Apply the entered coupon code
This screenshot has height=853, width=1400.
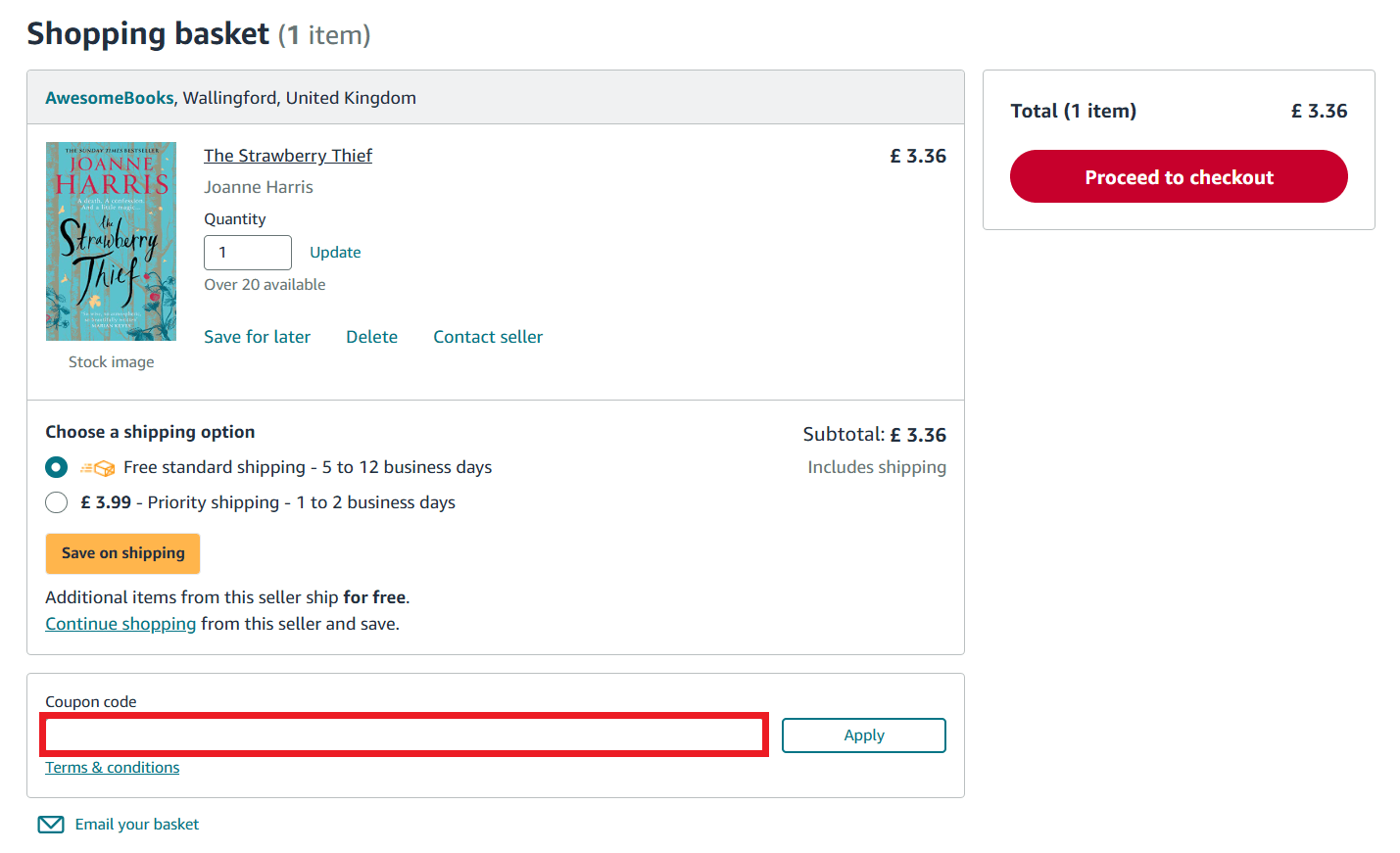(x=863, y=735)
